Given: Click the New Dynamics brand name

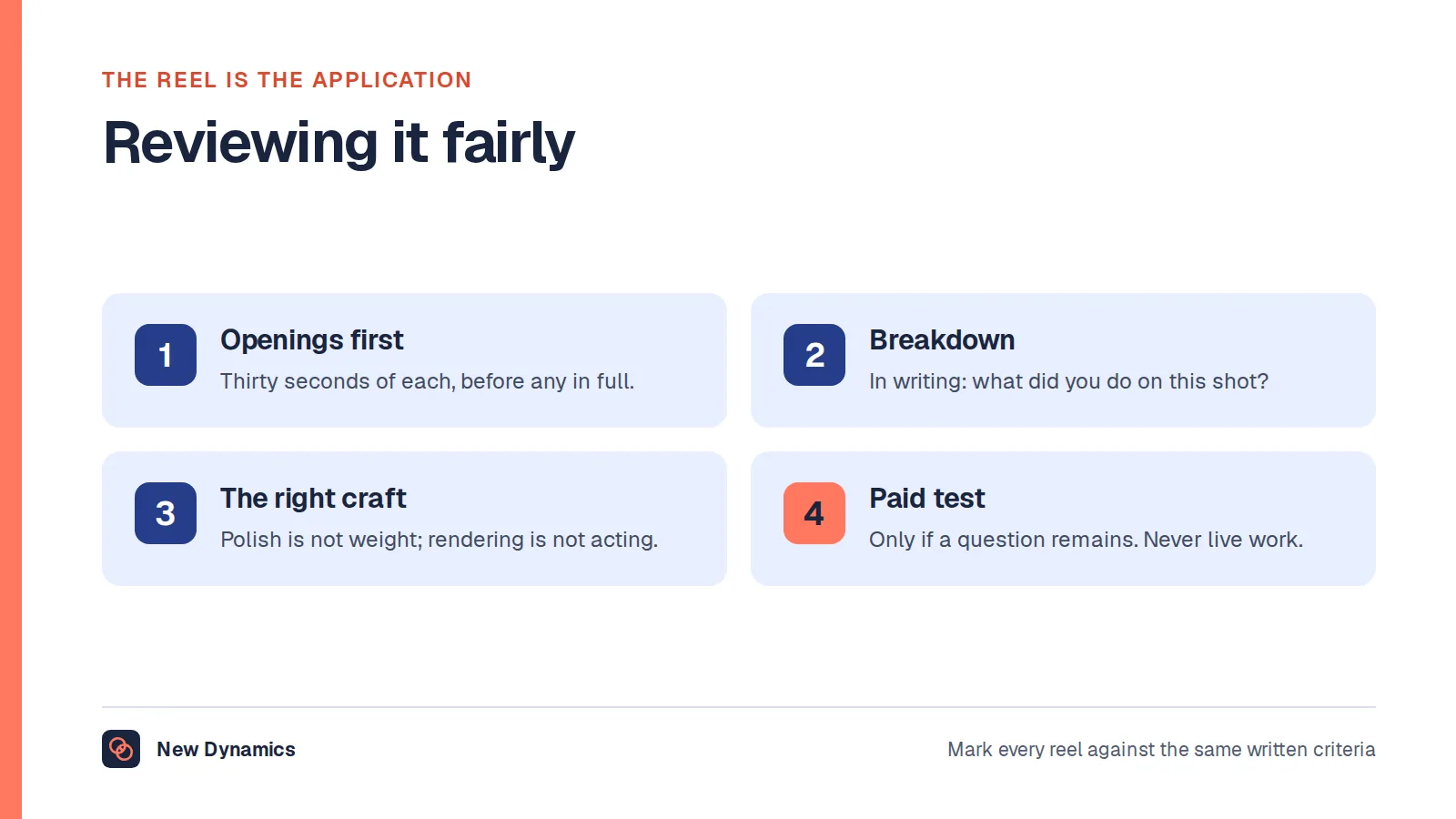Looking at the screenshot, I should pyautogui.click(x=226, y=749).
